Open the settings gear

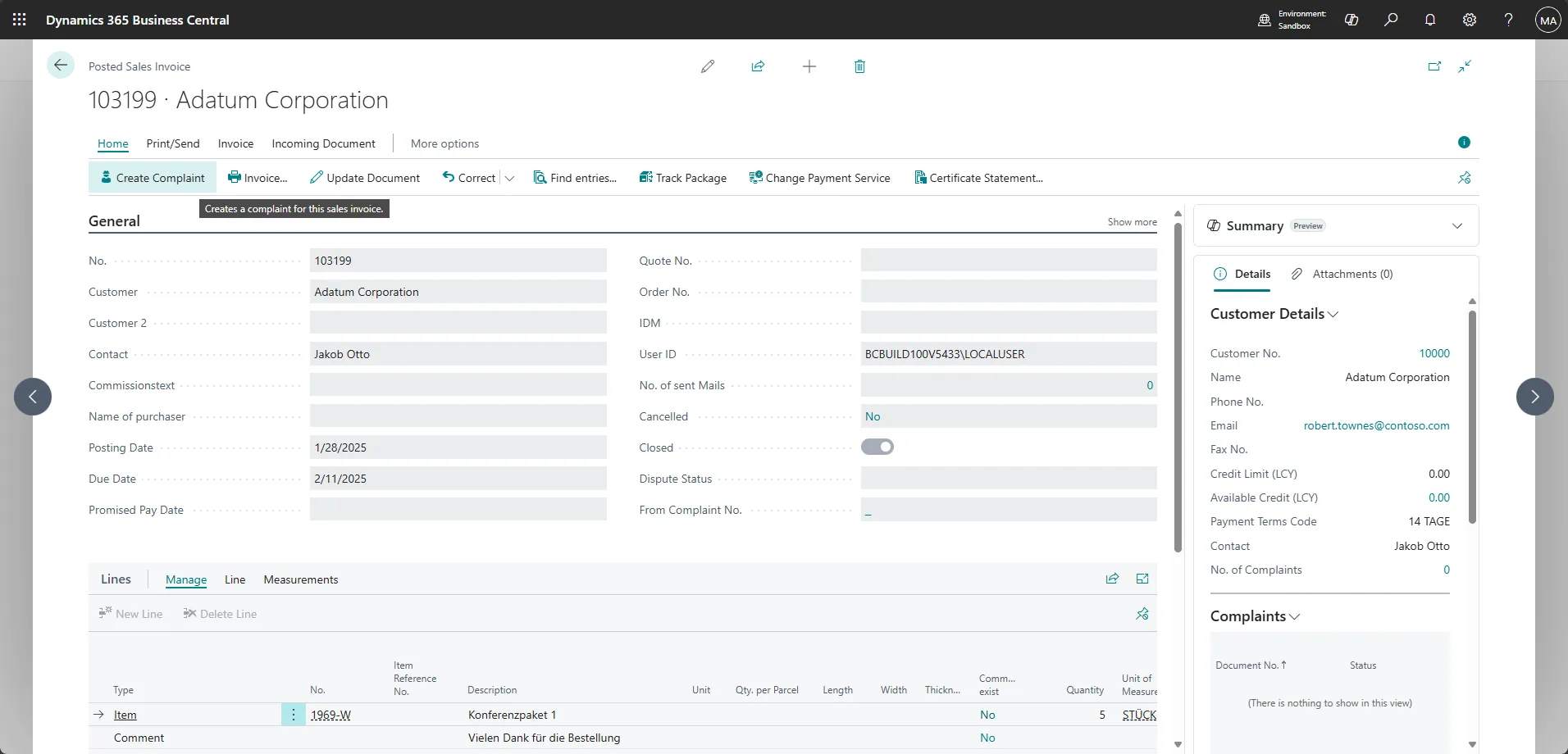[1470, 20]
